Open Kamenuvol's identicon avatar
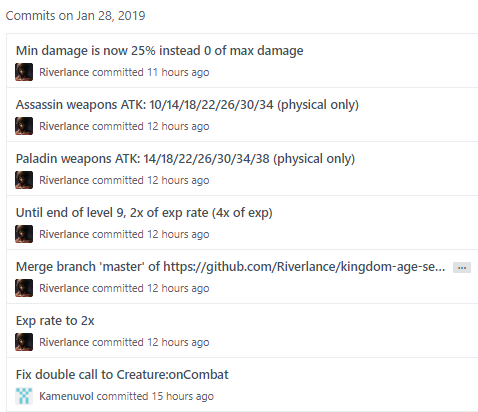The image size is (478, 412). [x=24, y=396]
